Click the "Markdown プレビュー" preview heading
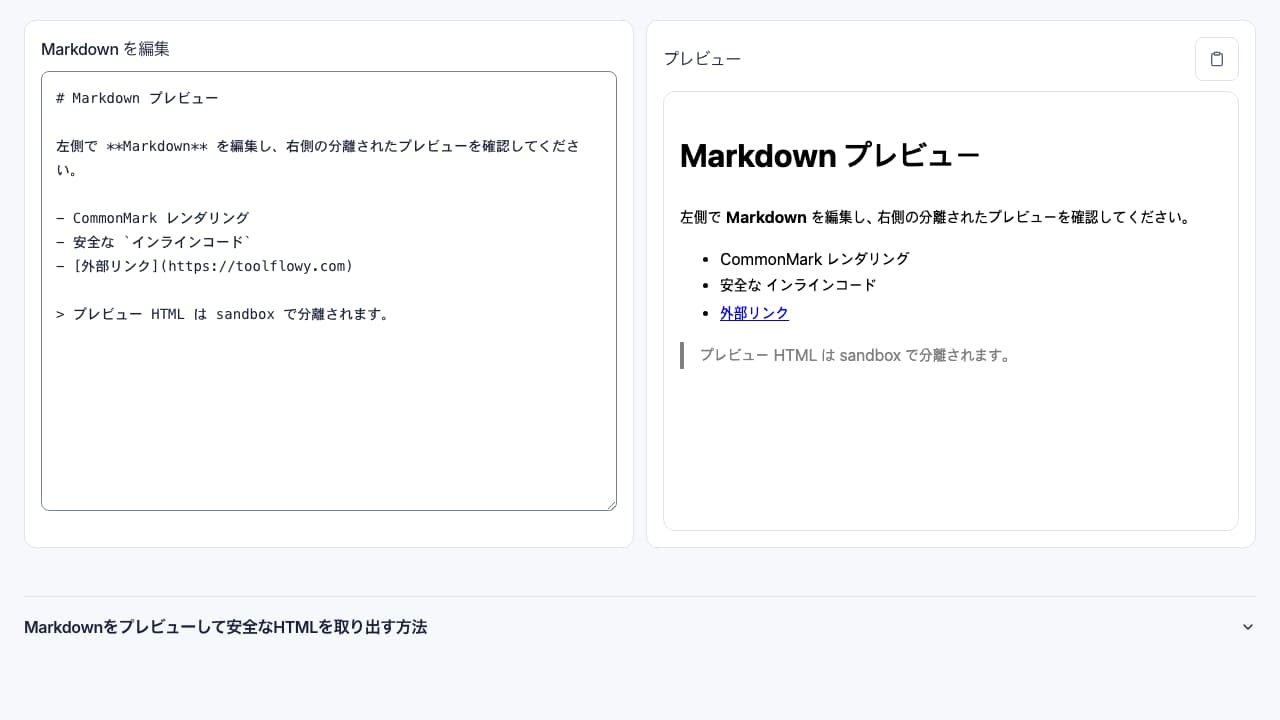Viewport: 1280px width, 720px height. [x=830, y=156]
